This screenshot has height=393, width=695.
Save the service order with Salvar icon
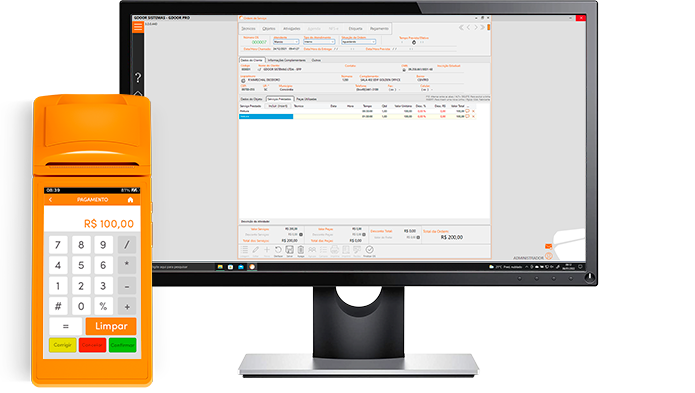[289, 250]
